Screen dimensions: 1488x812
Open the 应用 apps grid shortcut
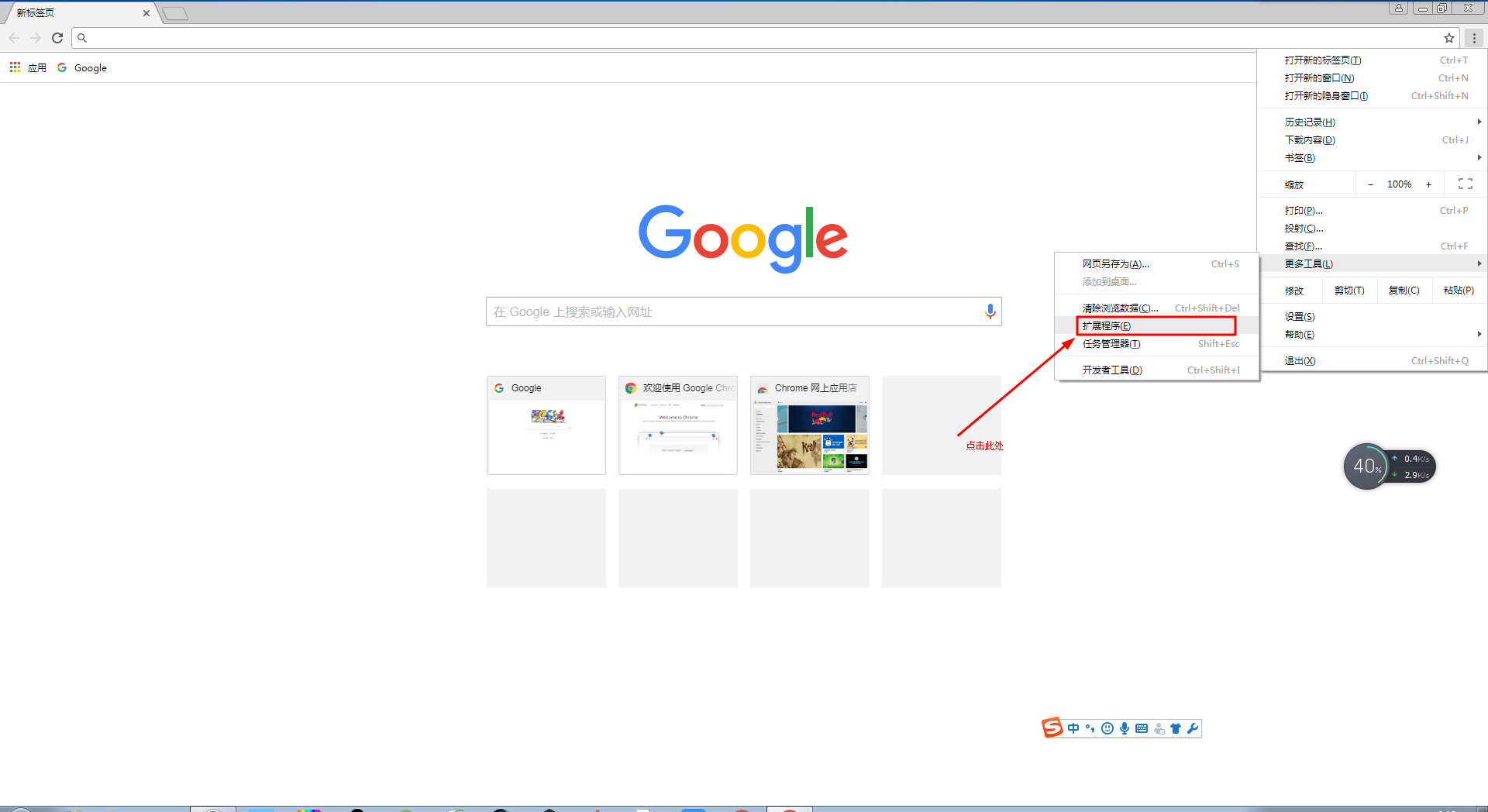(x=28, y=68)
